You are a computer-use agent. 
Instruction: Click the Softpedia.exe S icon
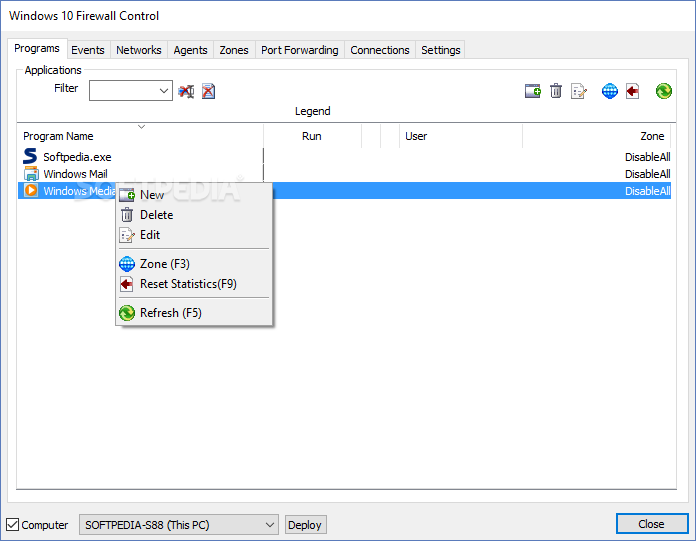point(30,156)
